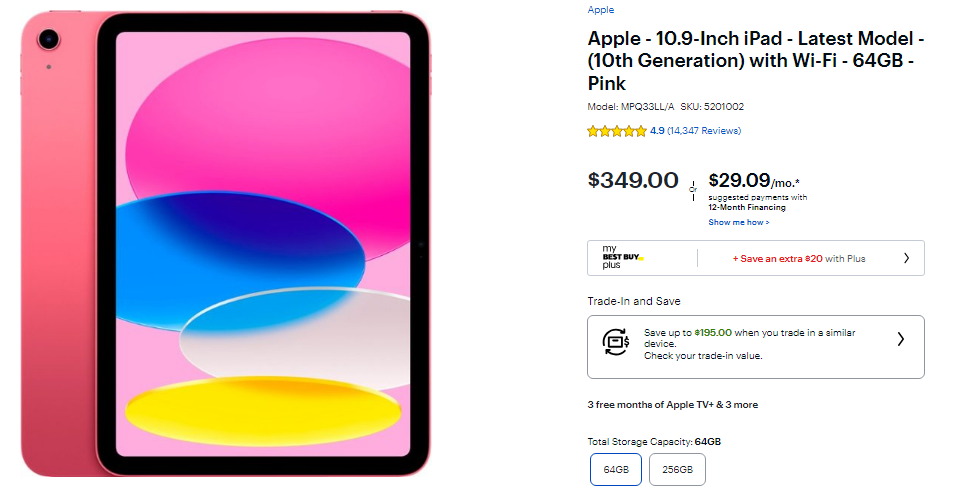Select the 64GB storage option
The height and width of the screenshot is (493, 965).
pyautogui.click(x=616, y=469)
